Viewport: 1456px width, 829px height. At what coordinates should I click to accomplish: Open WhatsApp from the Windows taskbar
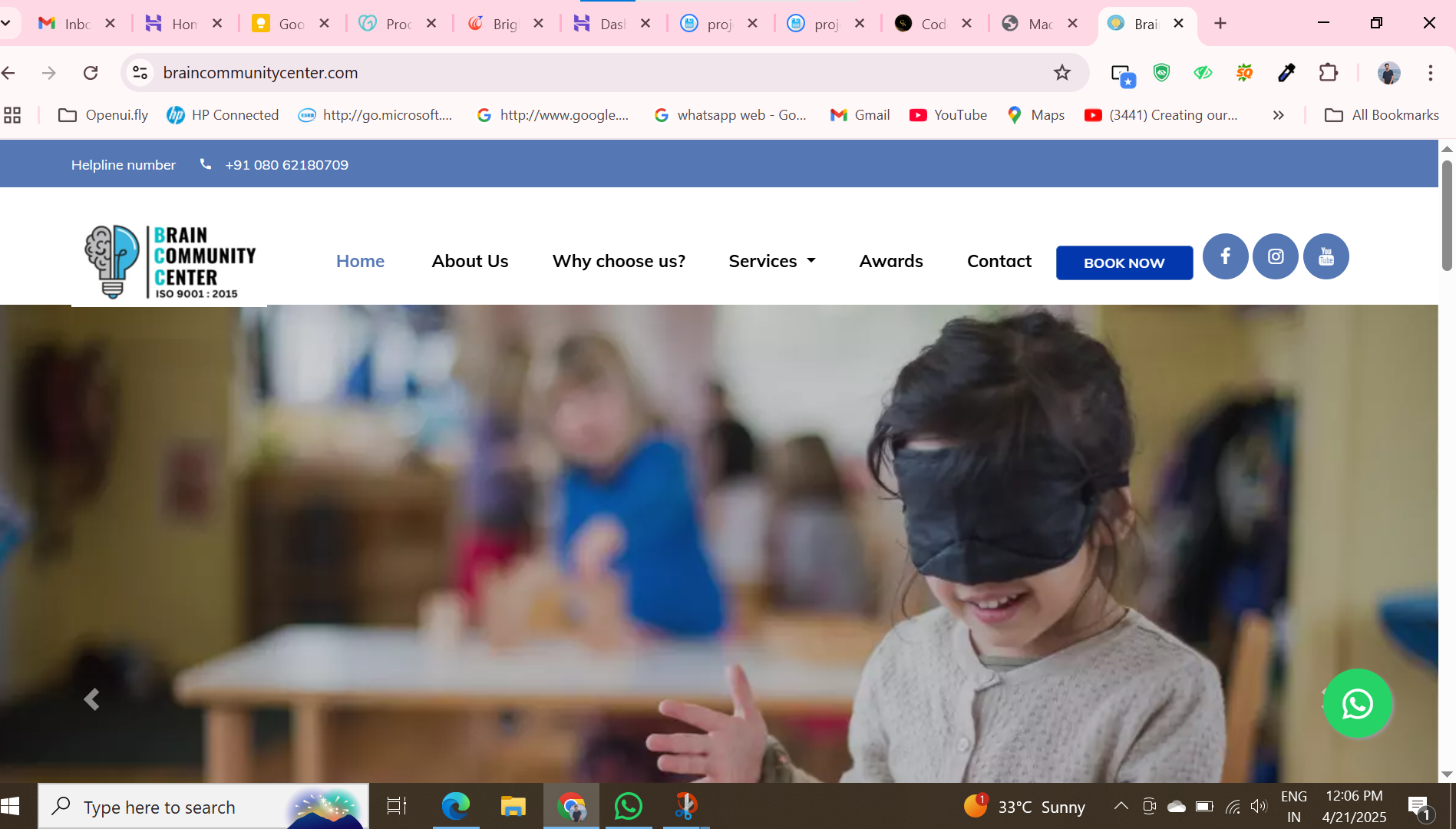click(628, 806)
